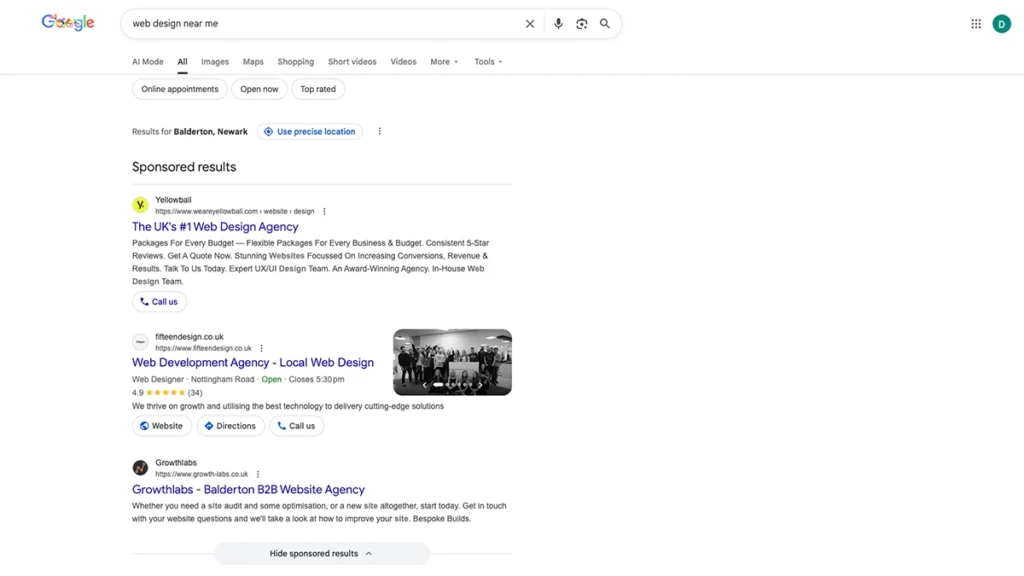Screen dimensions: 1024x576
Task: Call fifteendesign with the Call us button
Action: (x=297, y=425)
